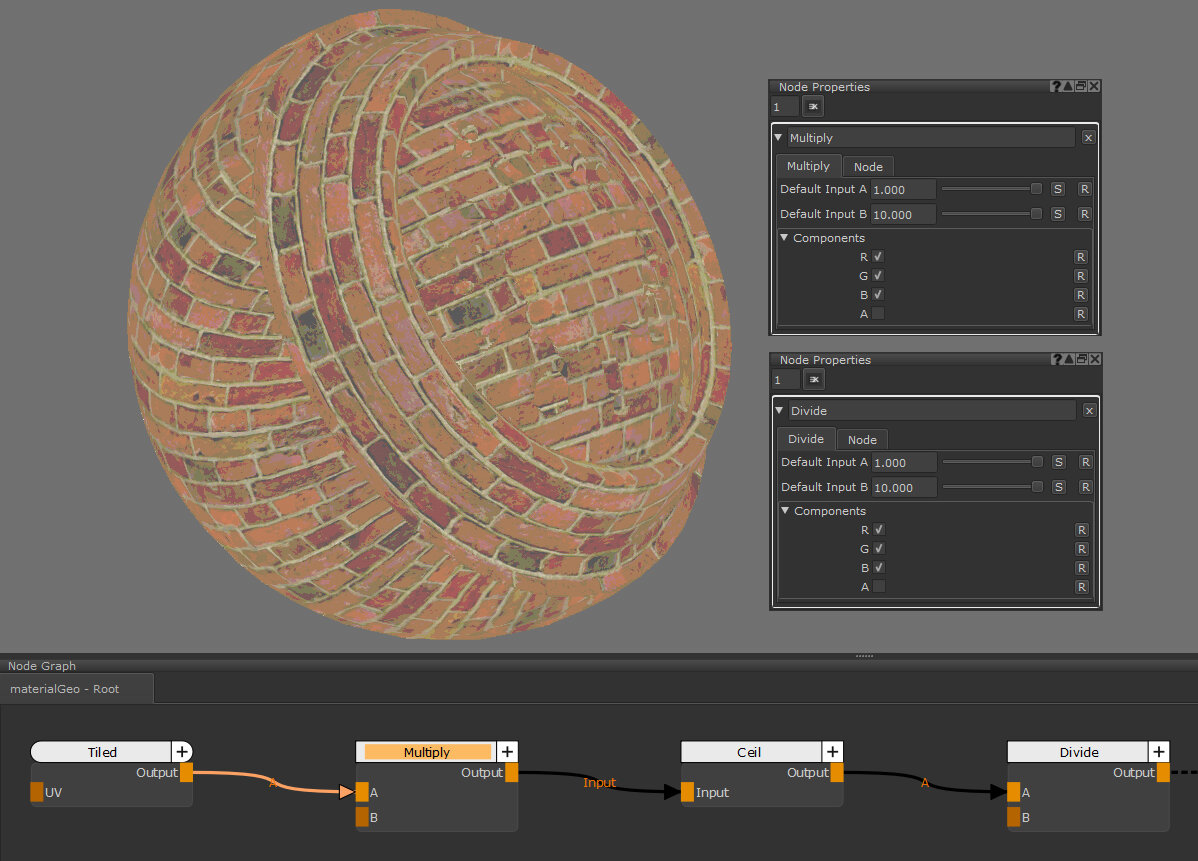Click the Default Input B value field in Divide
This screenshot has width=1198, height=861.
click(x=904, y=488)
